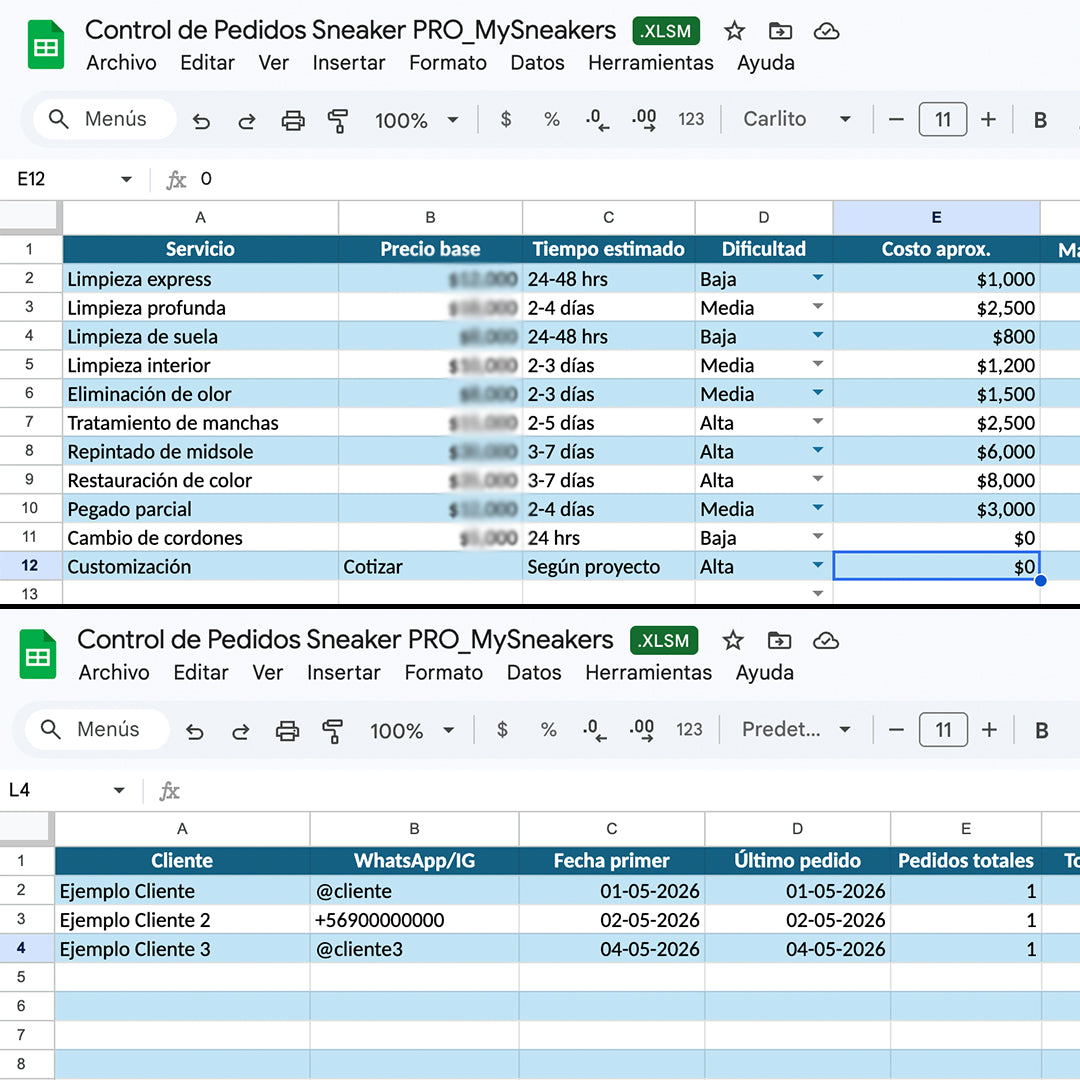1080x1080 pixels.
Task: Open Herramientas menu in the top window
Action: [x=651, y=63]
